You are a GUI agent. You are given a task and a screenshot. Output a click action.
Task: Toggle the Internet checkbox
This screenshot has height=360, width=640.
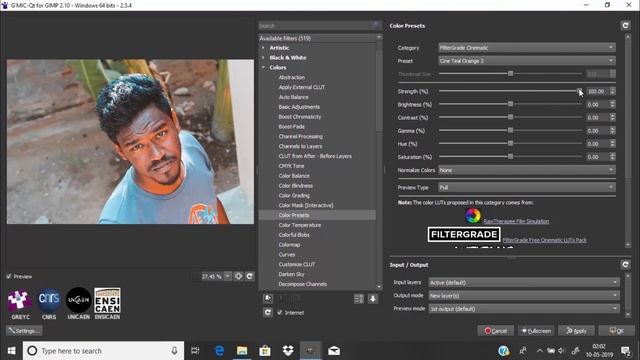coord(280,312)
